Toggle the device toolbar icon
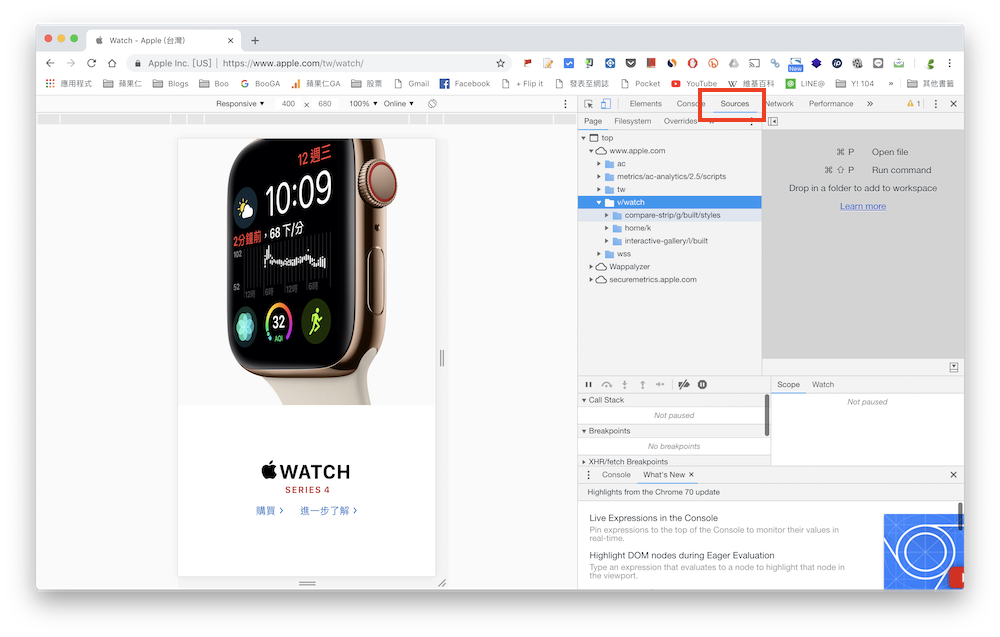This screenshot has width=1000, height=637. pyautogui.click(x=605, y=104)
